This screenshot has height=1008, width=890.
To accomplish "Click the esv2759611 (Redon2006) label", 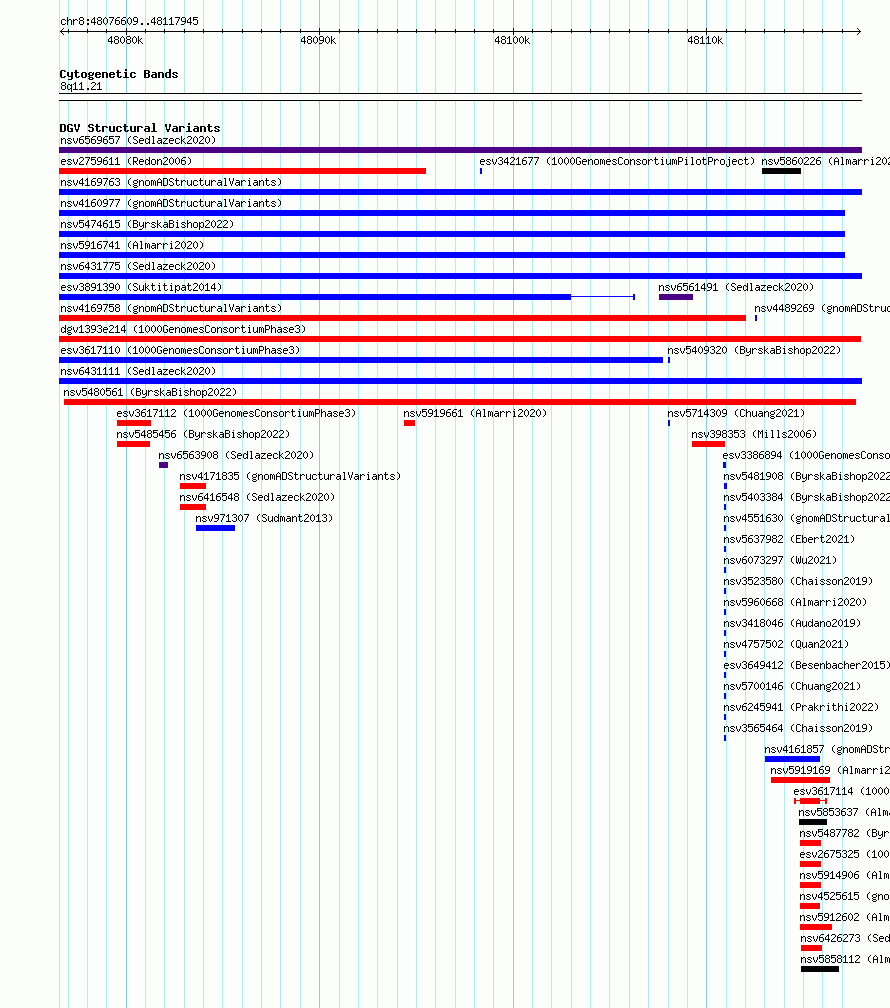I will [x=126, y=161].
